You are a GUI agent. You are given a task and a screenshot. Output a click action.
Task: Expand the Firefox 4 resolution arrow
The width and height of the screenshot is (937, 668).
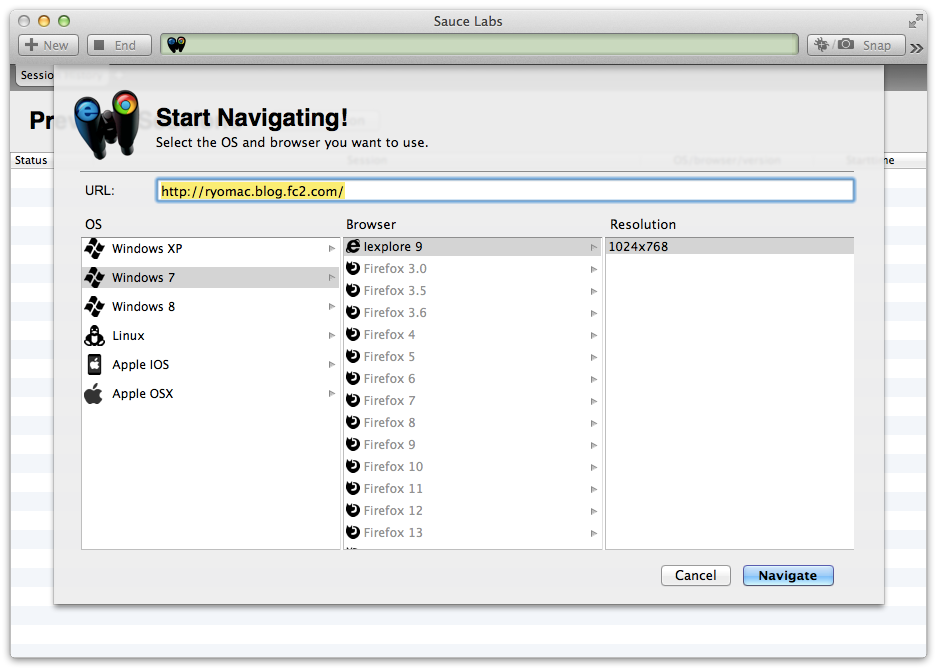tap(593, 335)
